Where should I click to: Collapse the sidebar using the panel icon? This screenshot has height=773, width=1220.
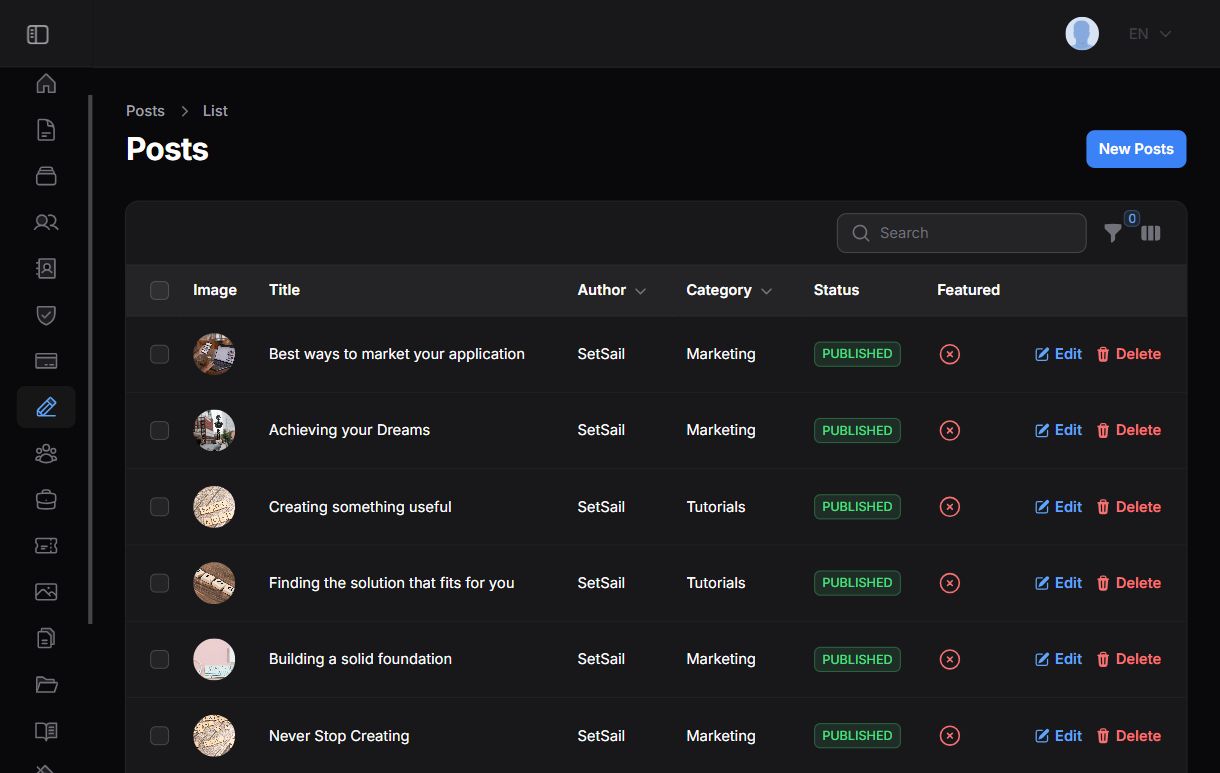[x=38, y=35]
